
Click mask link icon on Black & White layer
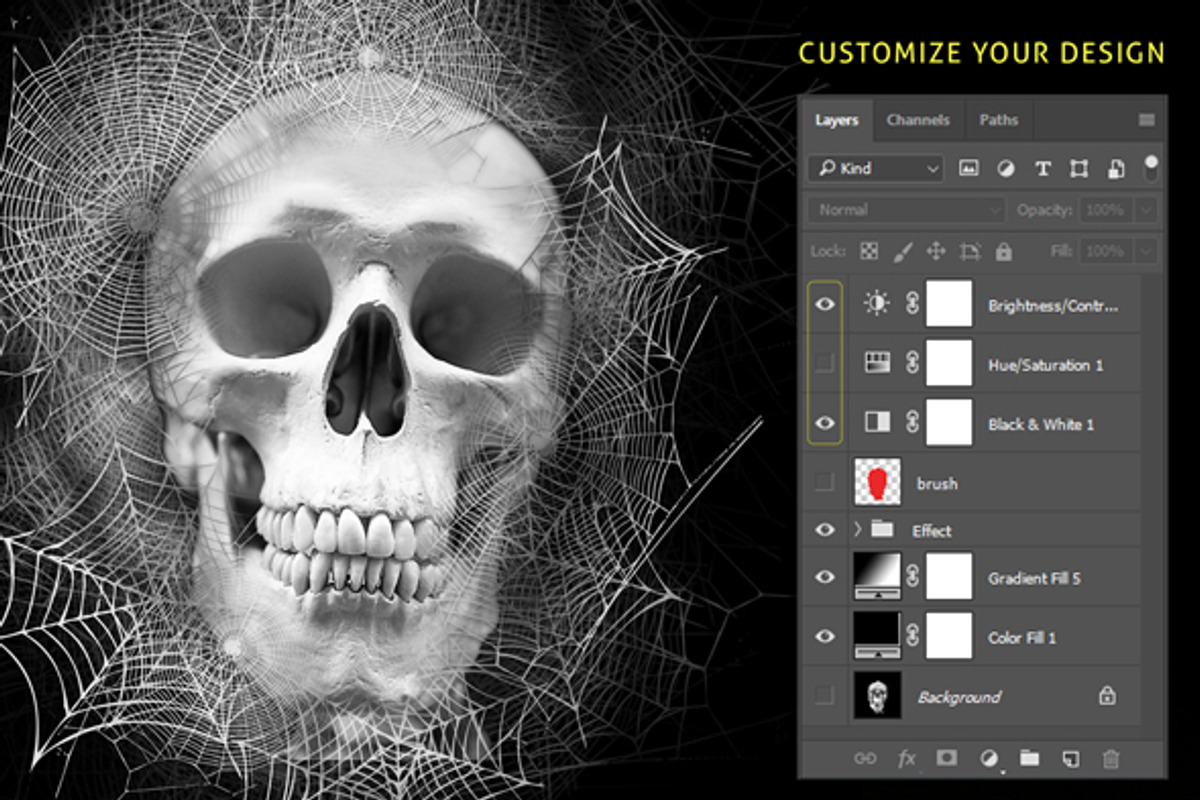(x=912, y=423)
